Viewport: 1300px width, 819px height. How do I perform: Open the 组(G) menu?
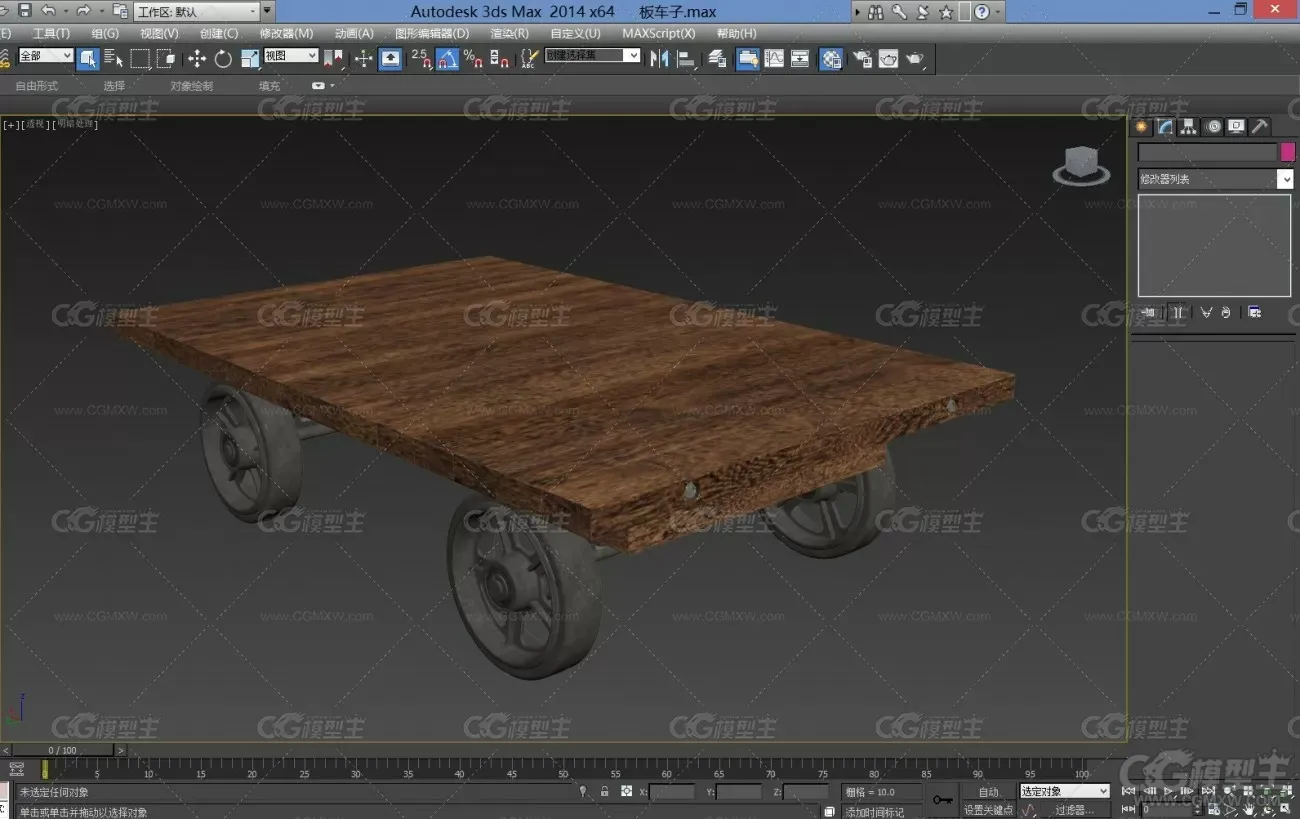pos(105,33)
